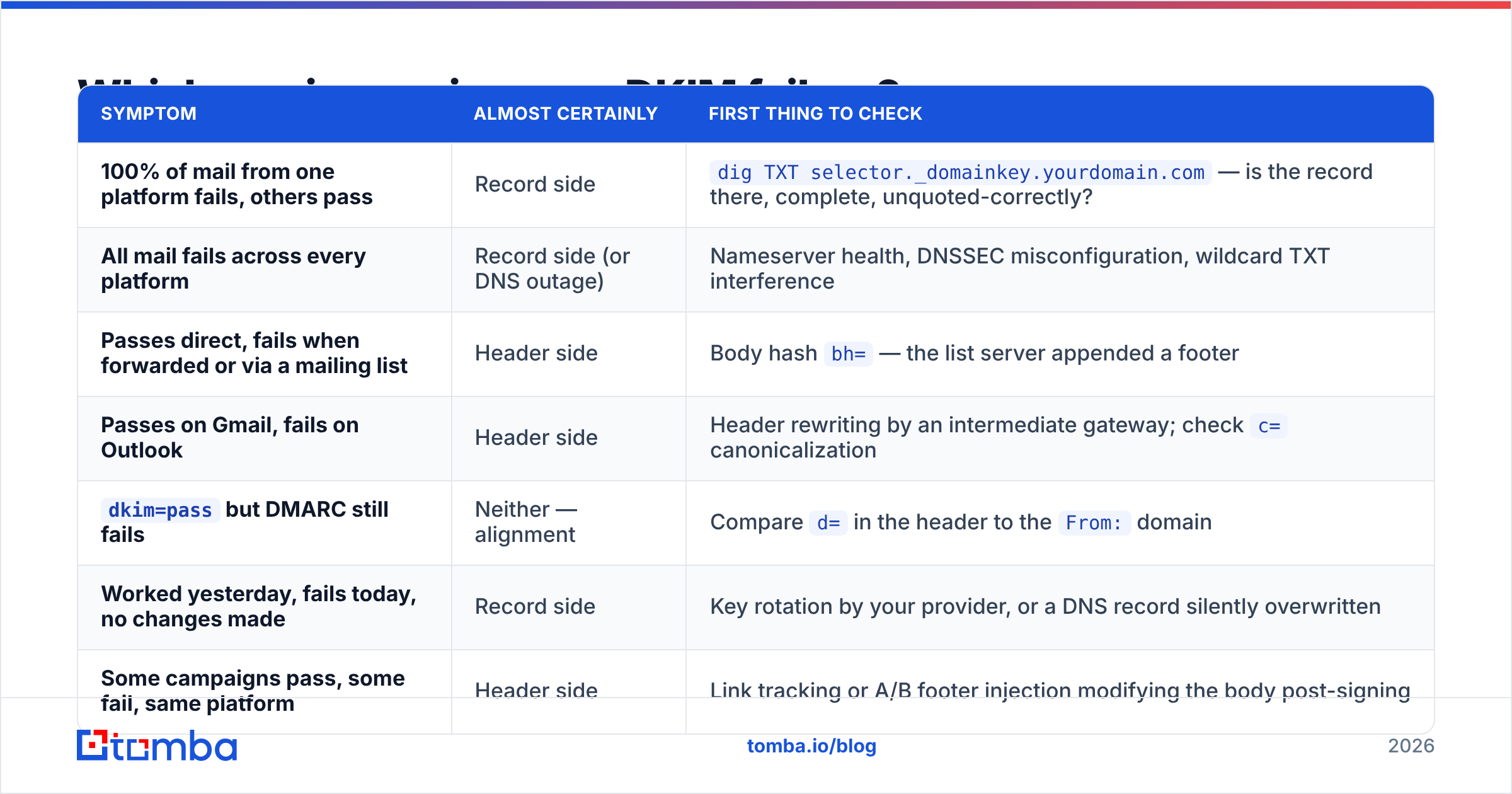Open the tomba.io/blog link
Viewport: 1512px width, 794px height.
click(x=811, y=746)
